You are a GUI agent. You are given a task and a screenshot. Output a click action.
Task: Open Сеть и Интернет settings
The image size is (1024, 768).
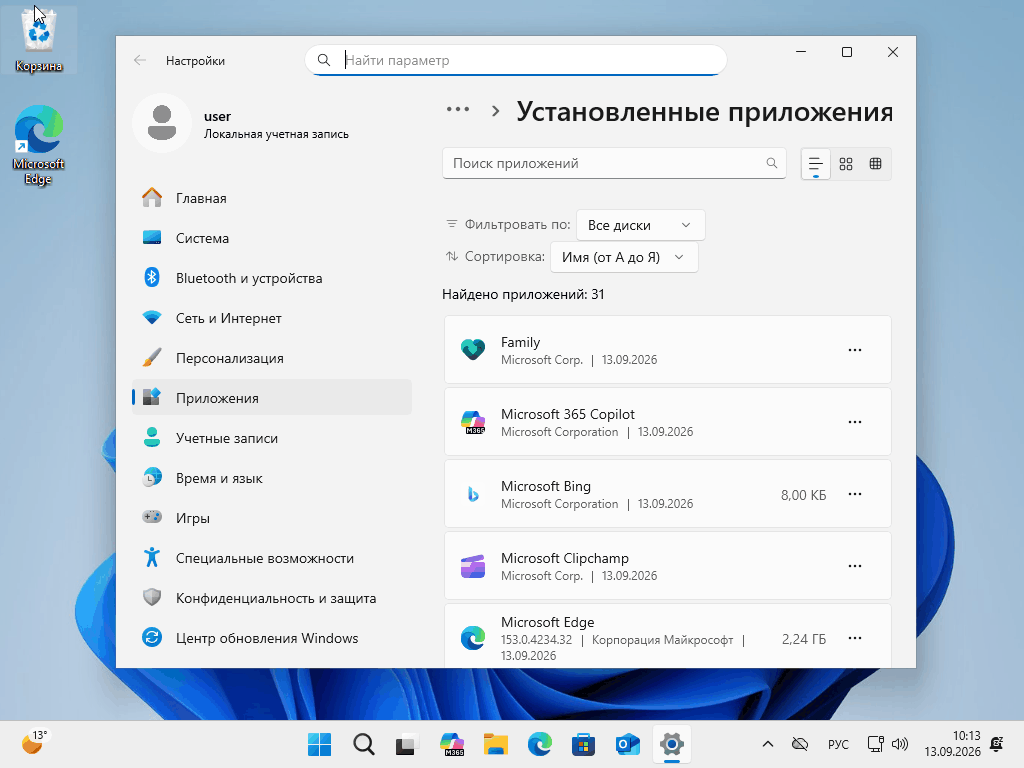click(x=272, y=318)
